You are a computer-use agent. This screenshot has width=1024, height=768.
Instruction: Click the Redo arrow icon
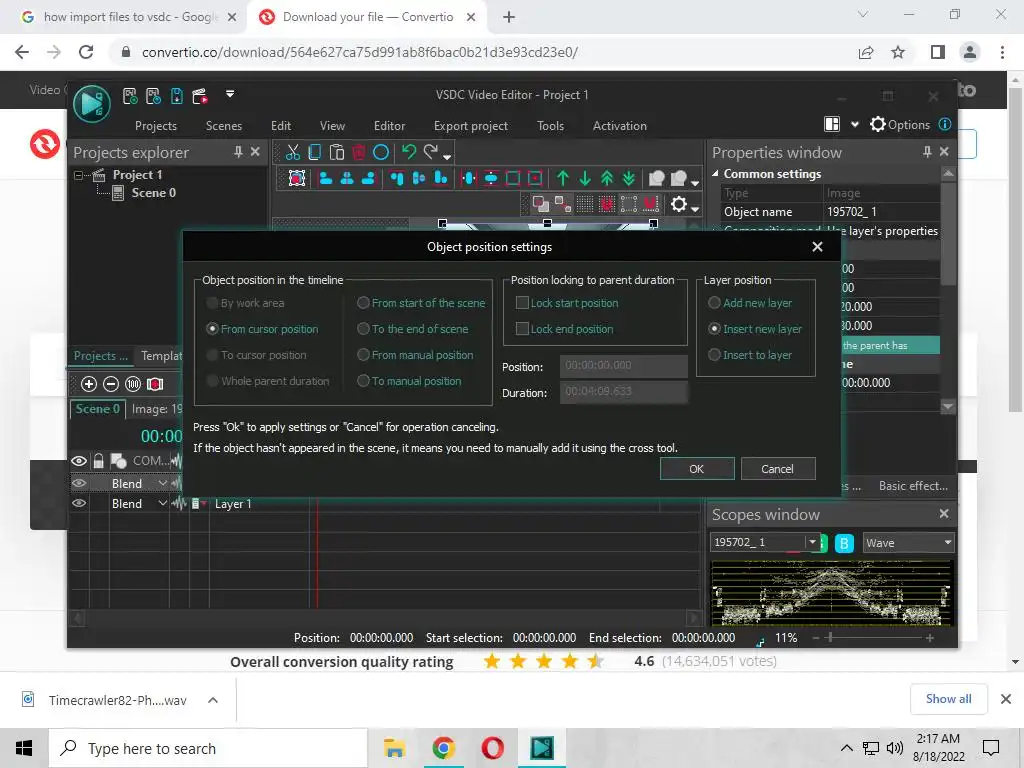(431, 152)
